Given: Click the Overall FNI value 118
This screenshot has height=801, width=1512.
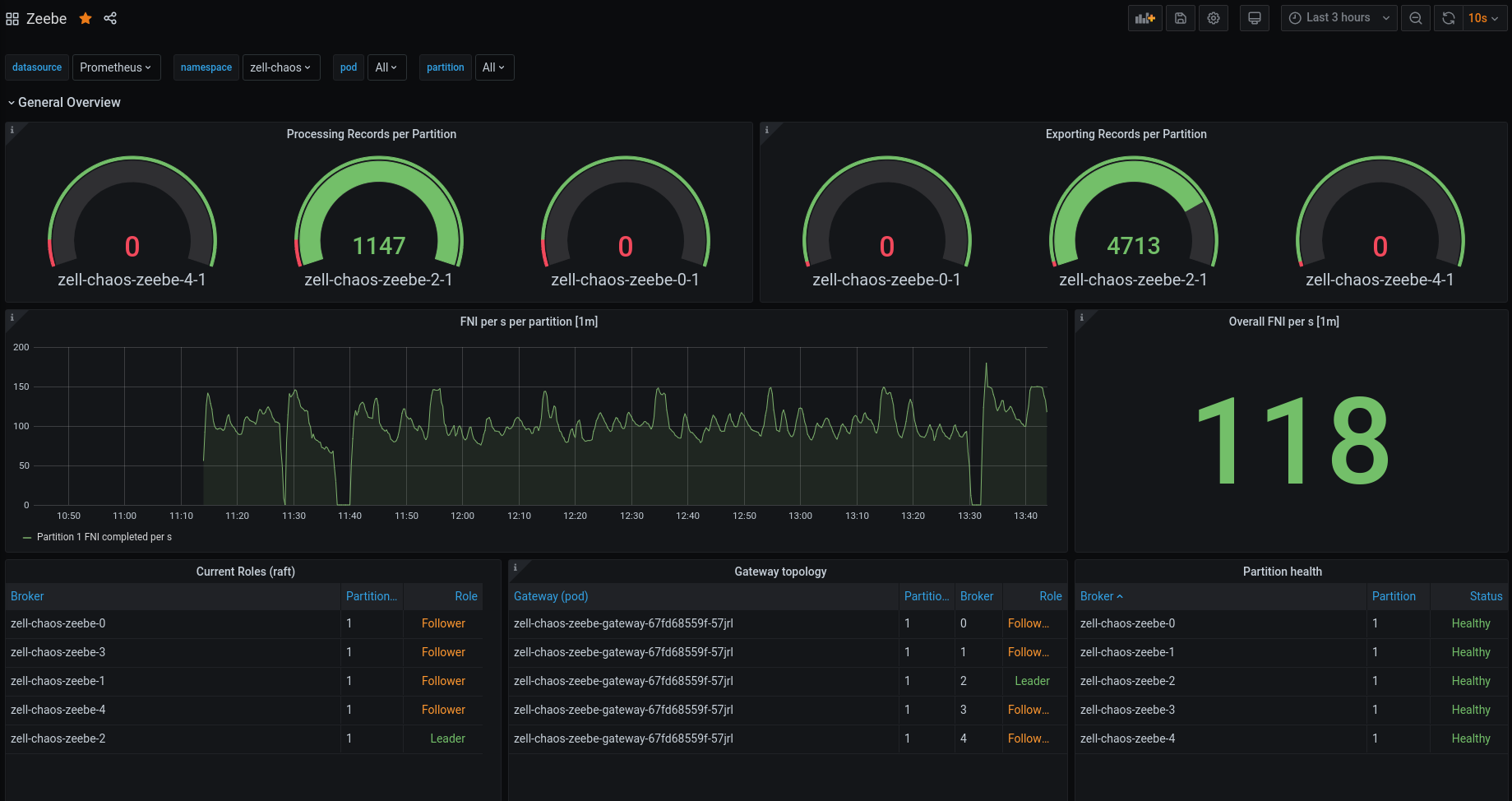Looking at the screenshot, I should tap(1292, 440).
